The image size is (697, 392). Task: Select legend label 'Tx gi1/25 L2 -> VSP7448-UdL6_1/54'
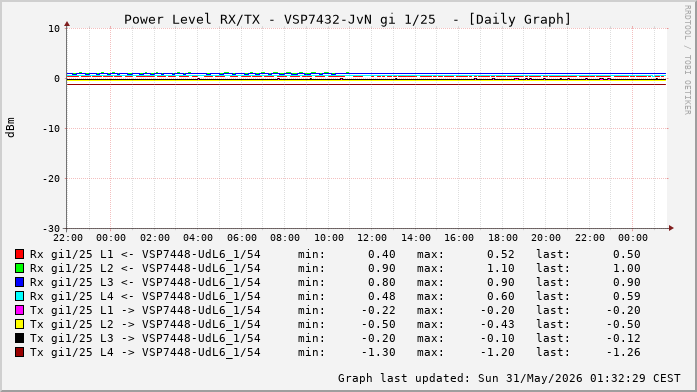[145, 324]
